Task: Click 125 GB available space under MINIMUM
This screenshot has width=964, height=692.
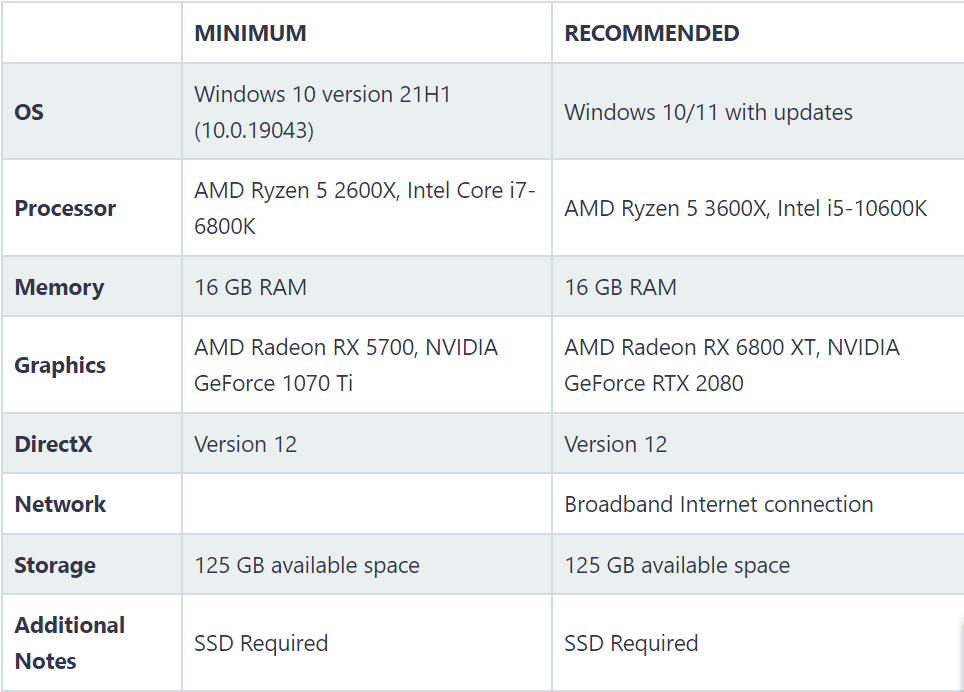Action: (x=307, y=565)
